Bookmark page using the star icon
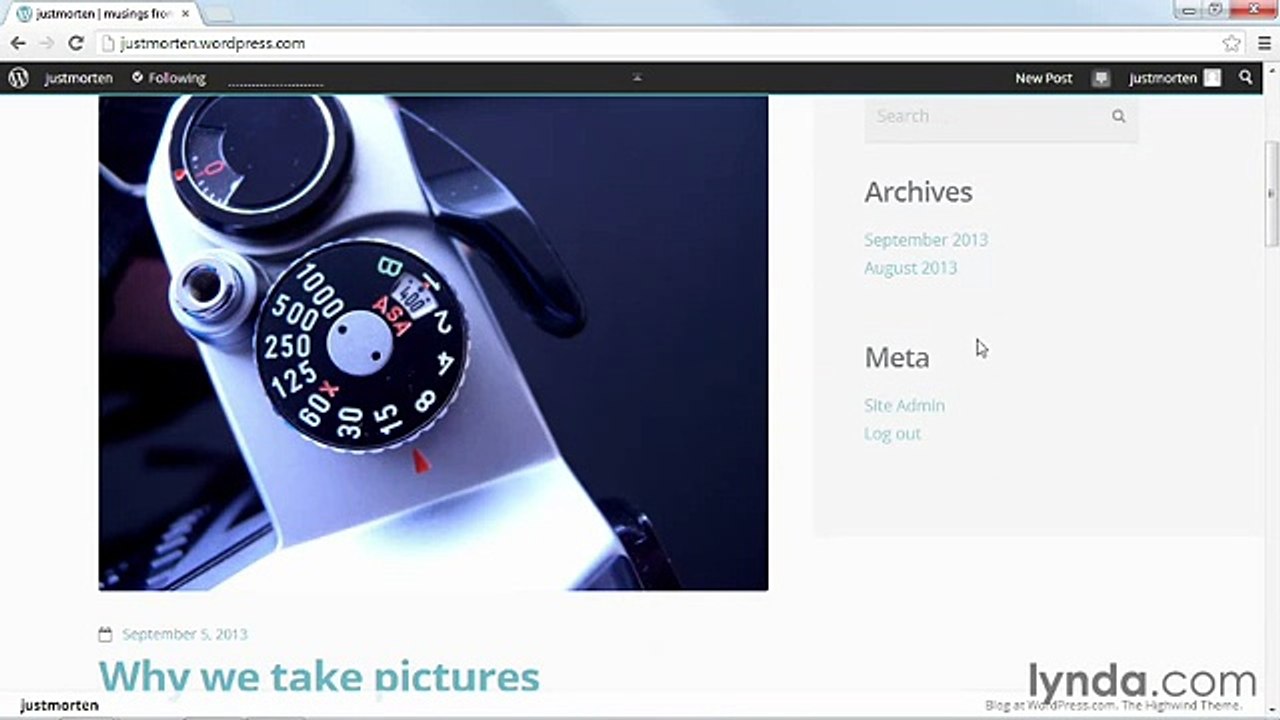The width and height of the screenshot is (1280, 720). click(1231, 43)
